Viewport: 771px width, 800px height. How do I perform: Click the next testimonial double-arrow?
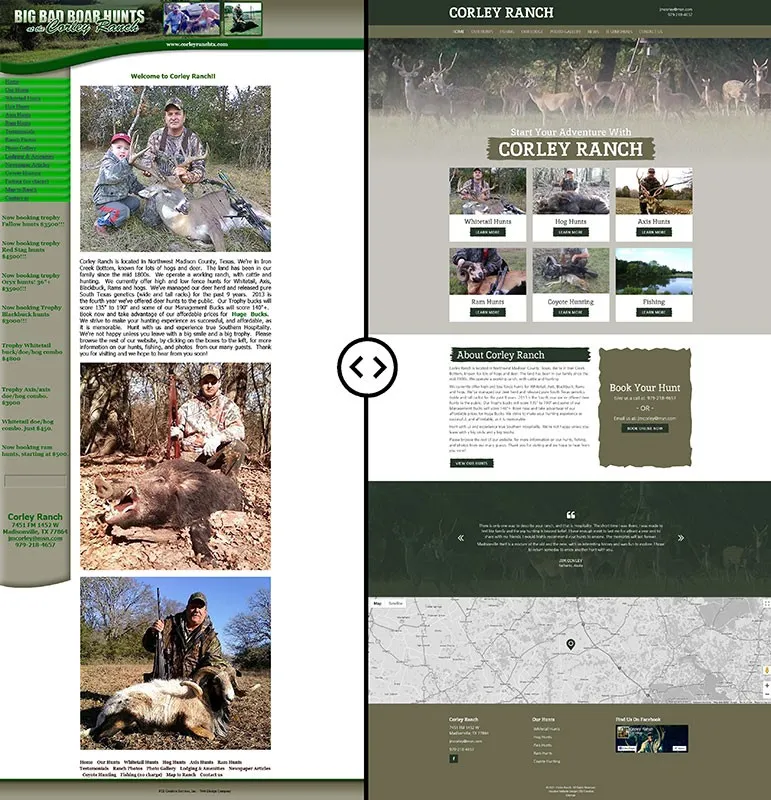[681, 538]
